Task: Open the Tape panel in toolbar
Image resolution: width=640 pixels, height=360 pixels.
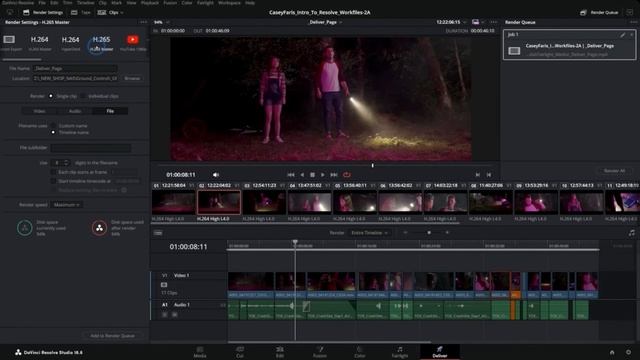Action: pyautogui.click(x=81, y=13)
